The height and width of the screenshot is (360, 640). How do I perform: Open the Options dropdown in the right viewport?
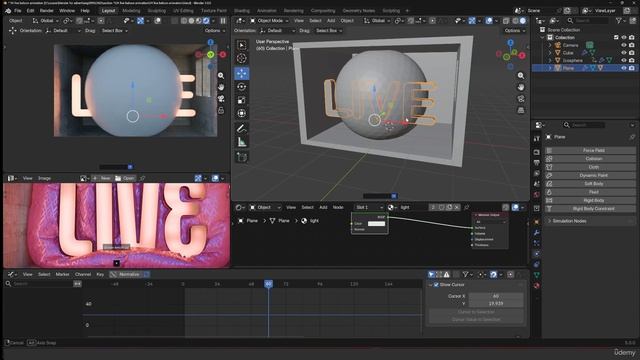pos(514,31)
